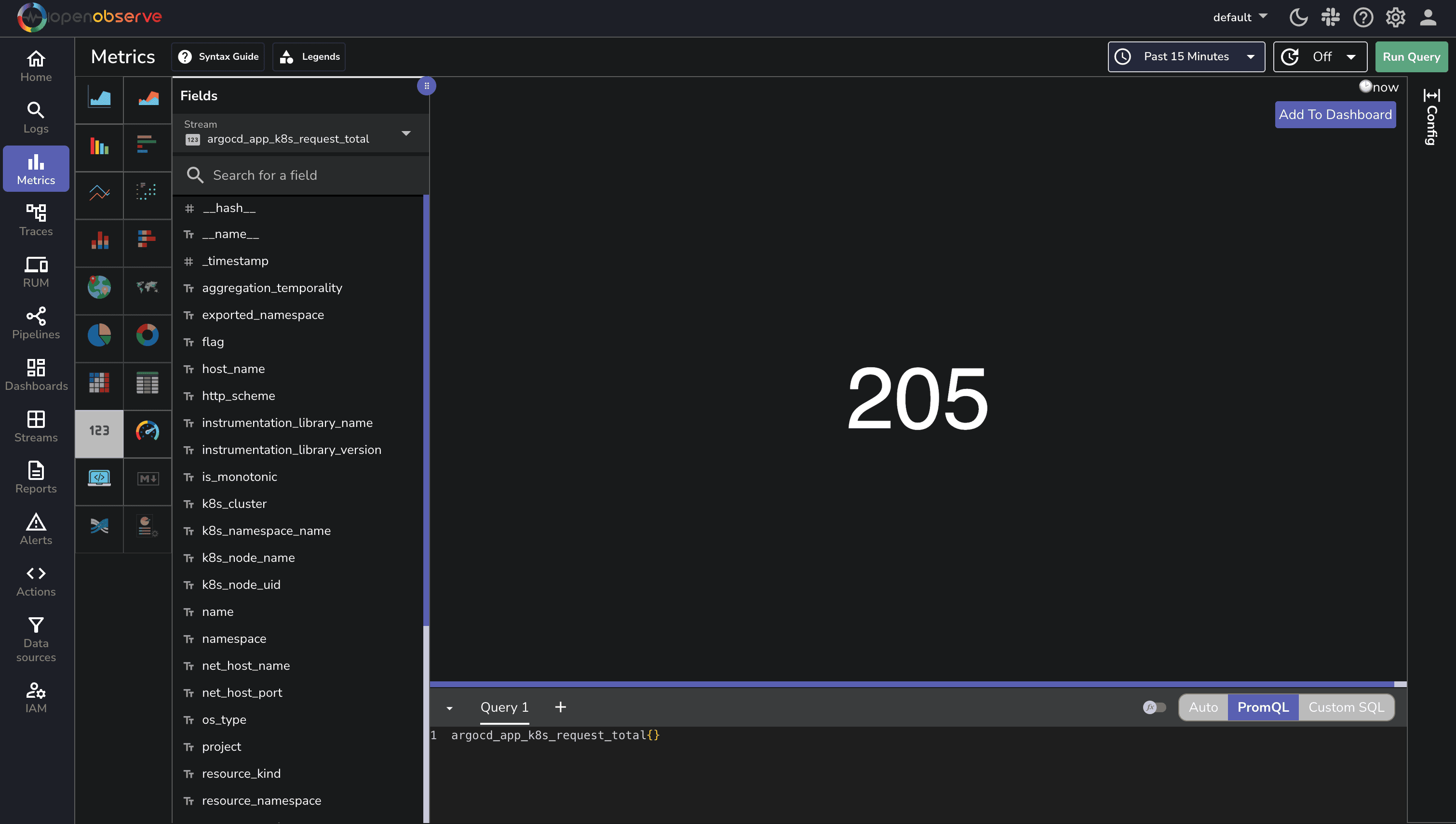Switch to Custom SQL mode
Viewport: 1456px width, 824px height.
[1346, 707]
